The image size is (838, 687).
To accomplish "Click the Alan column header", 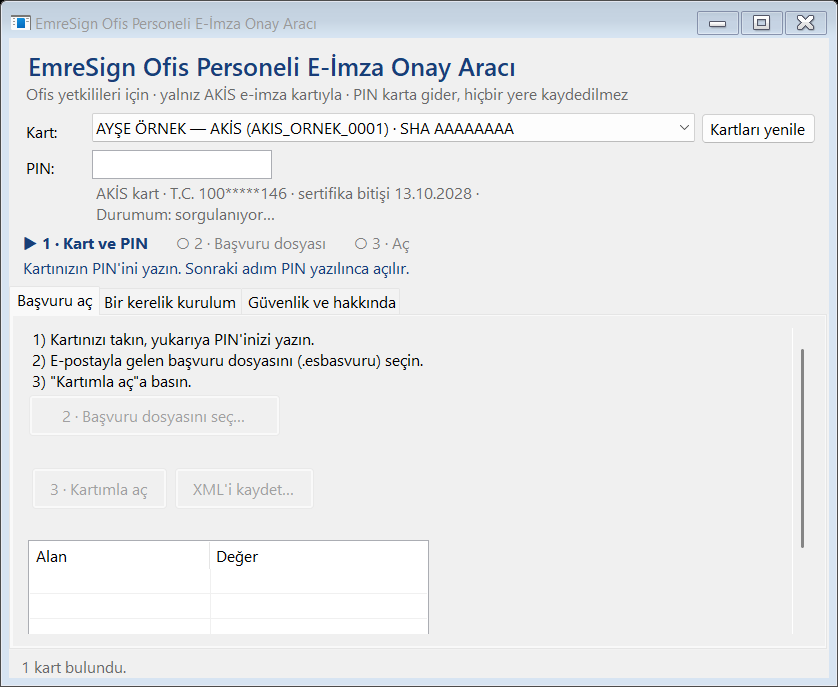I will [119, 557].
